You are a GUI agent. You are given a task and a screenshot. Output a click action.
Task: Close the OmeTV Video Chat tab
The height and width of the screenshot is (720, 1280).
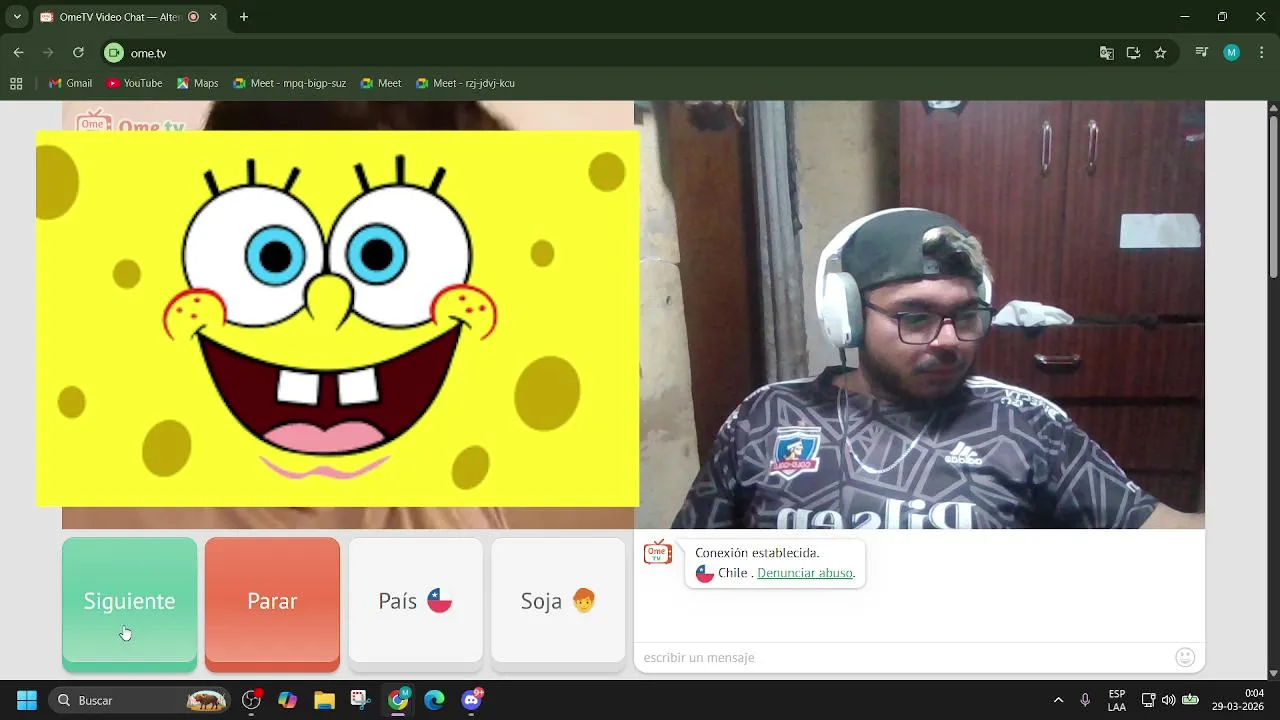(213, 17)
